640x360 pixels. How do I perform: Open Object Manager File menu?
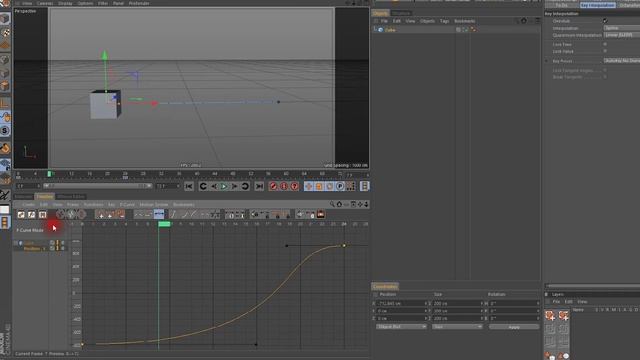tap(384, 21)
